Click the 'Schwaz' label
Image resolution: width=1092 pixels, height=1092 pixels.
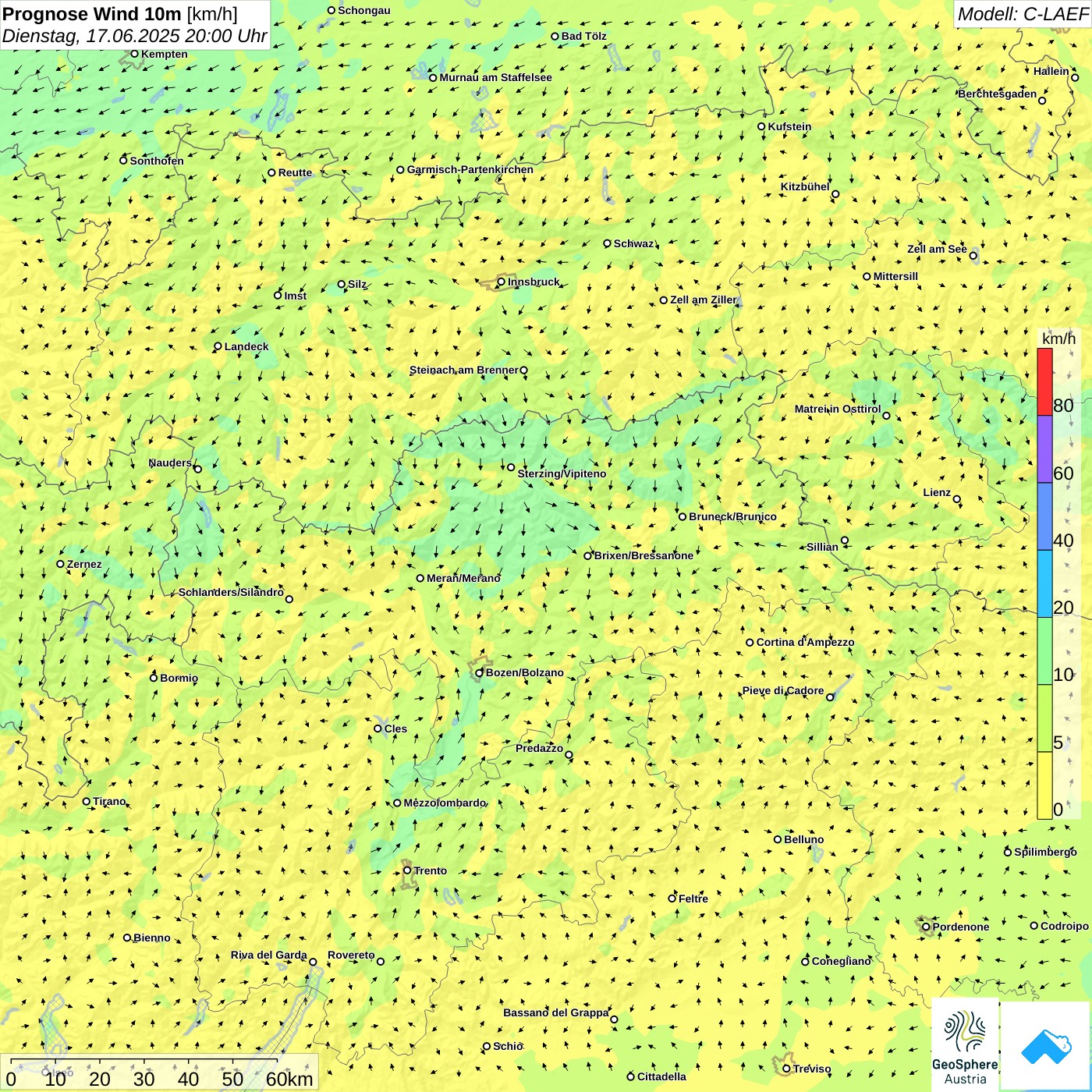click(x=633, y=243)
